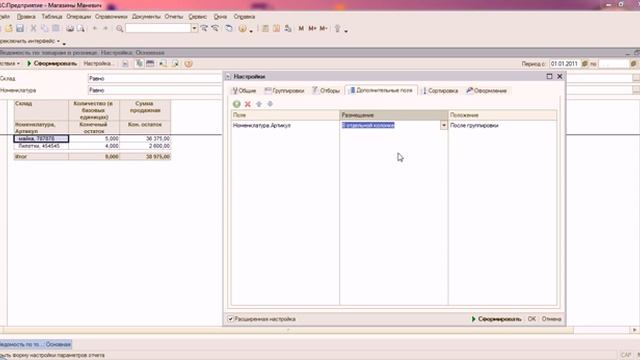Switch to the Отборы tab
The width and height of the screenshot is (640, 360).
(326, 91)
